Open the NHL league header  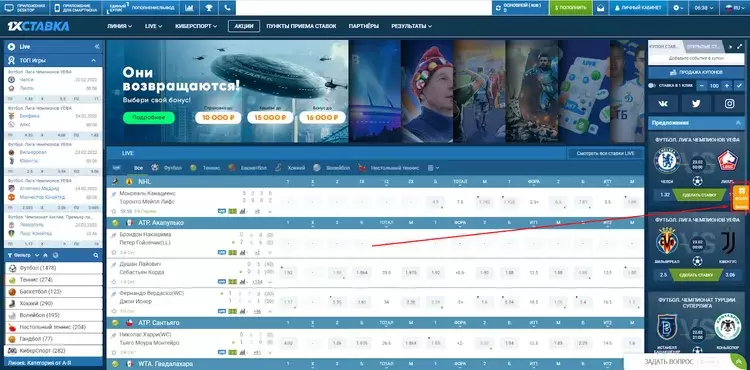(145, 182)
